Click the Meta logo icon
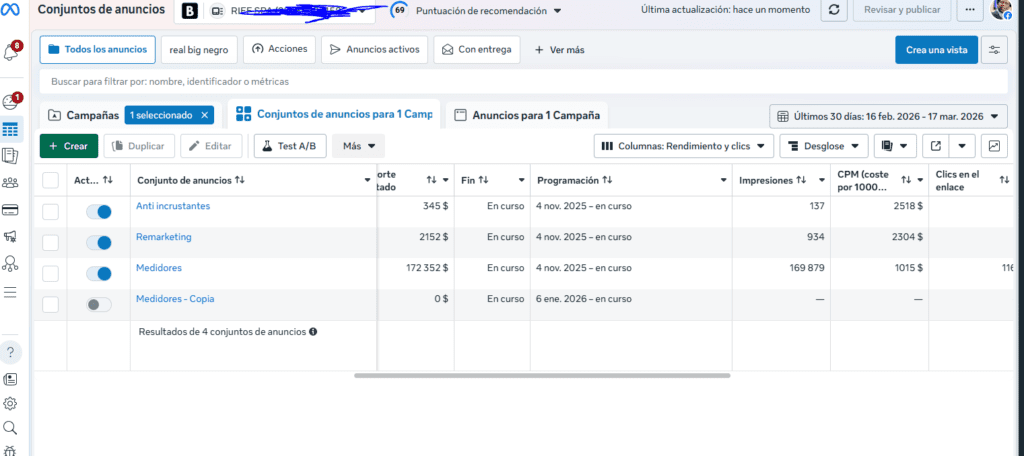The image size is (1024, 456). click(x=10, y=9)
